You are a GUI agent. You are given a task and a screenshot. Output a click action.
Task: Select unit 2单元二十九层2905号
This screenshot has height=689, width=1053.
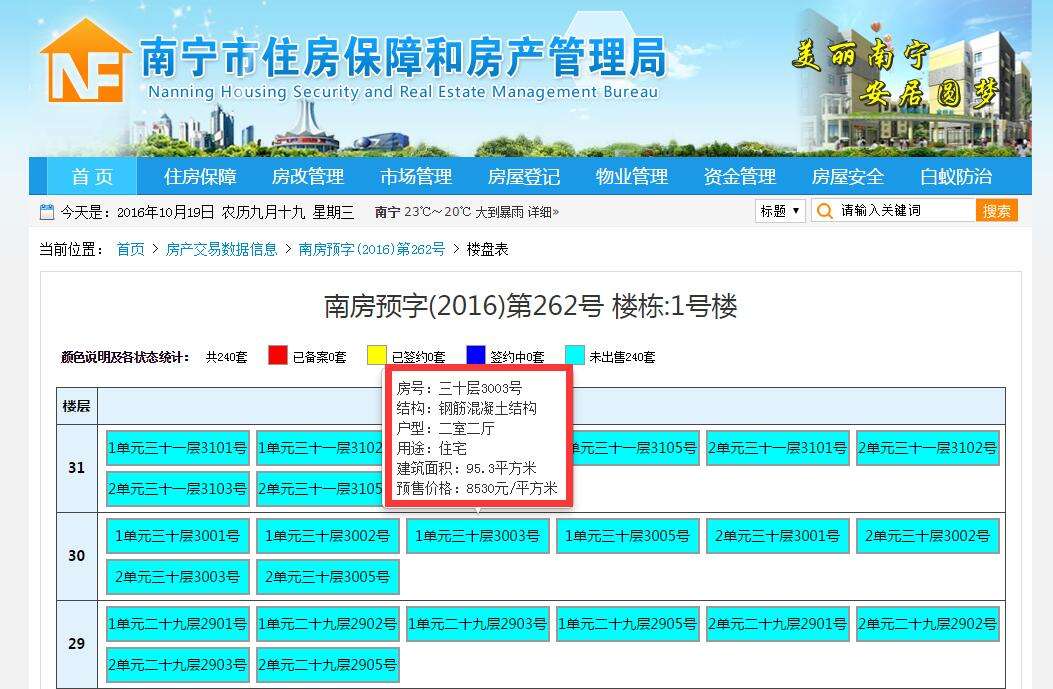[328, 665]
